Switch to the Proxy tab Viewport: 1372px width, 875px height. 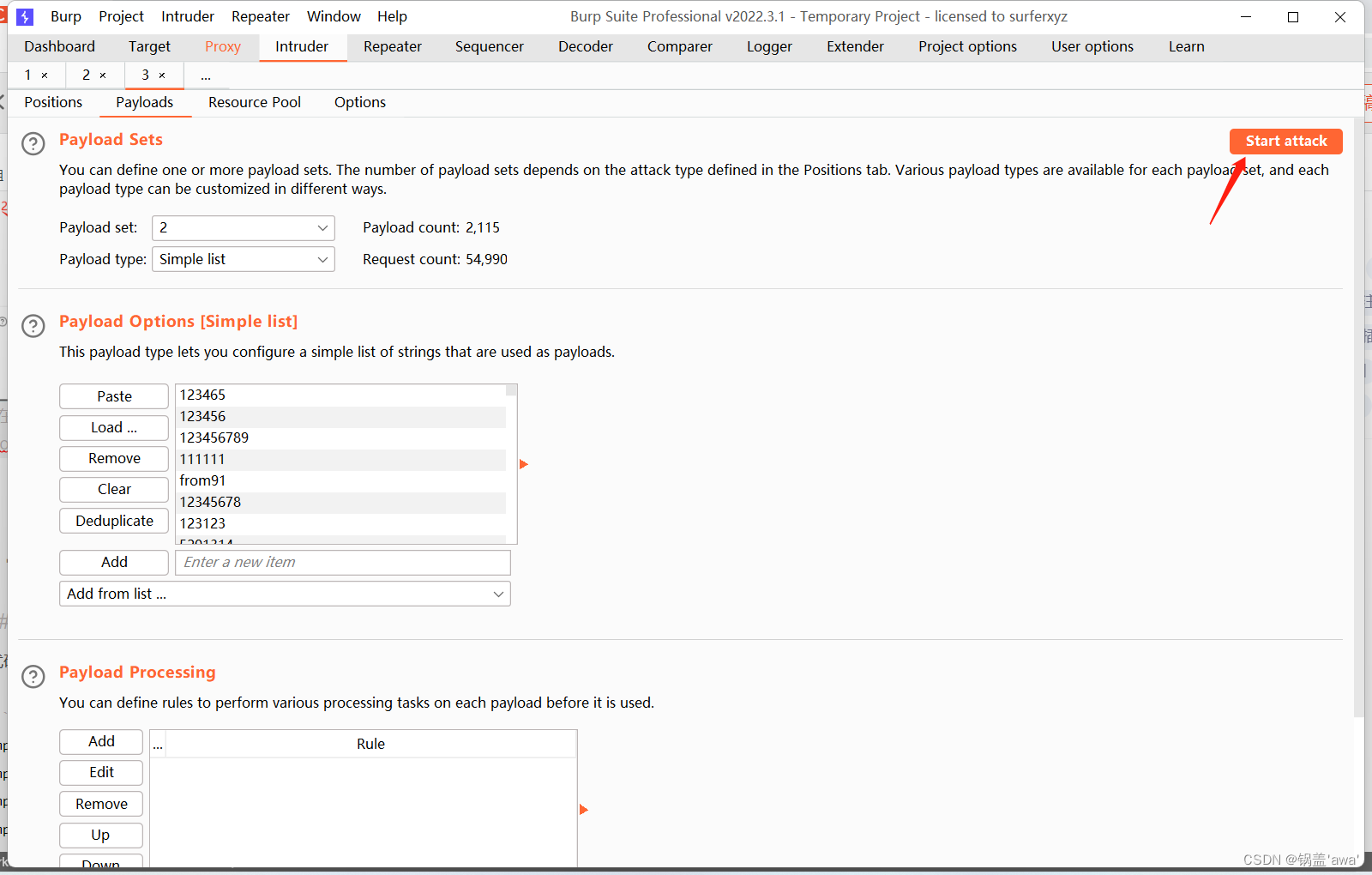[x=223, y=46]
